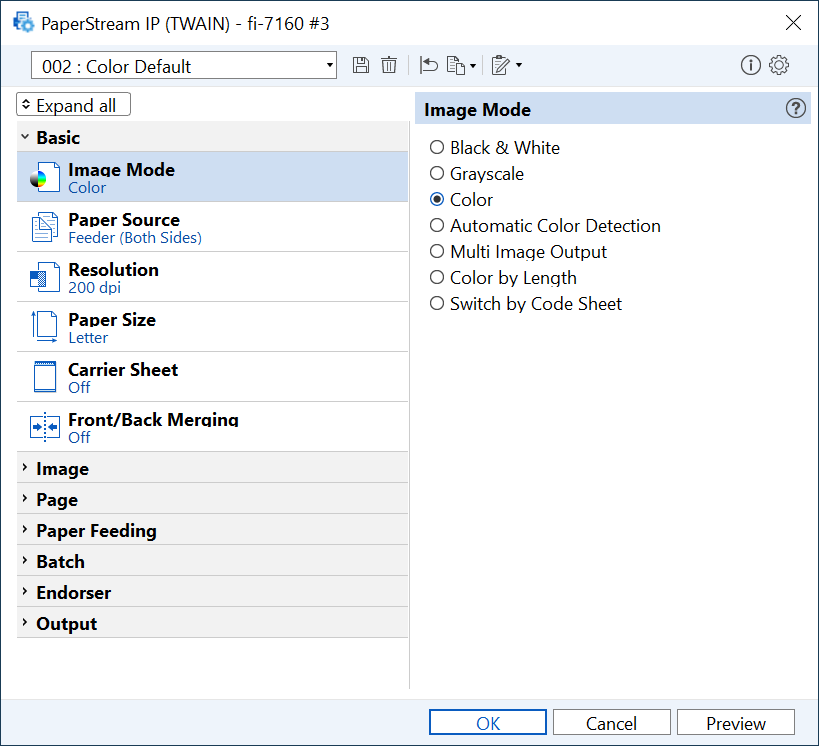
Task: Click the Image Mode color document icon
Action: pos(45,177)
